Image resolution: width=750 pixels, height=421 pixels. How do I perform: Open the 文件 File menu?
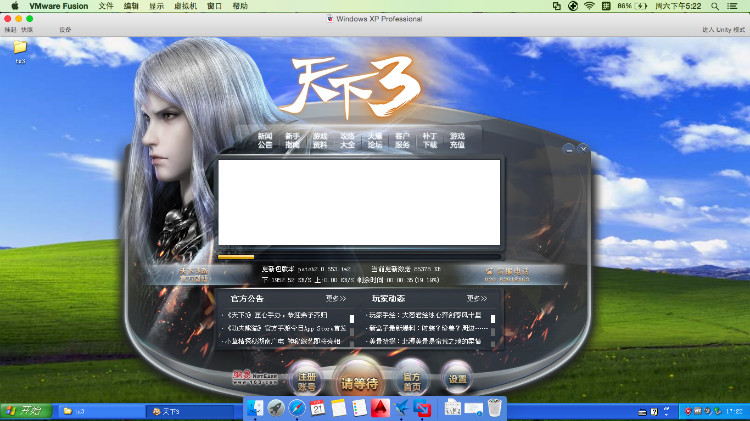(x=106, y=6)
